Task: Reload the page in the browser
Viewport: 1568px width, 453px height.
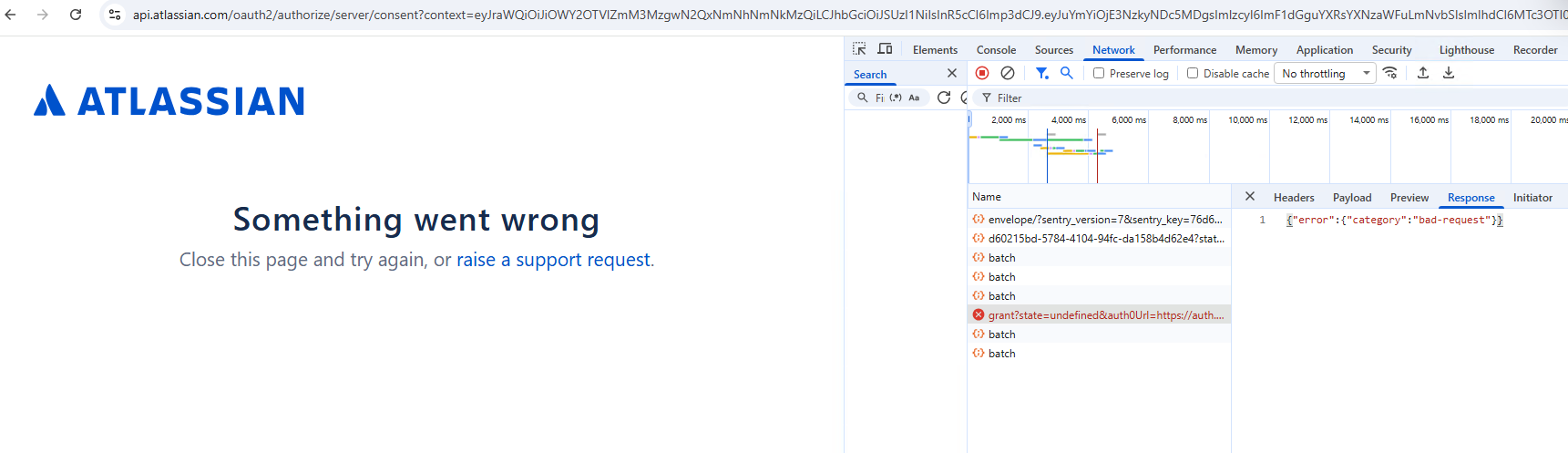Action: (76, 15)
